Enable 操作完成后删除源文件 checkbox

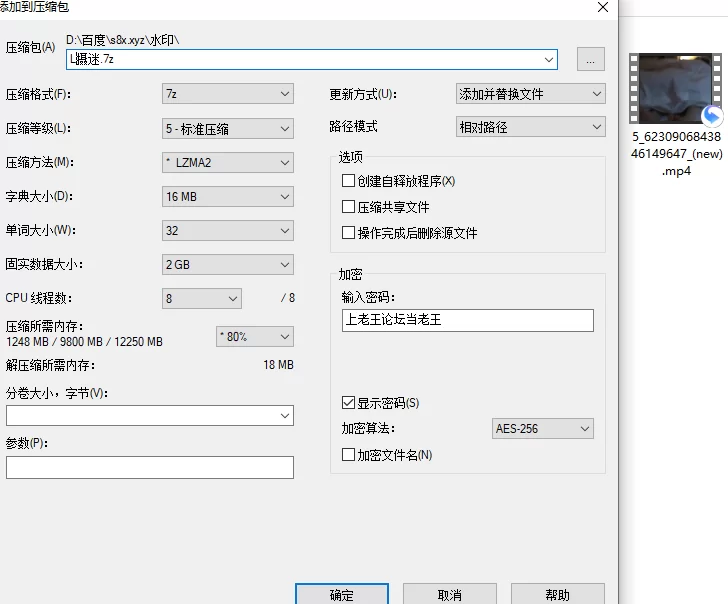[348, 233]
